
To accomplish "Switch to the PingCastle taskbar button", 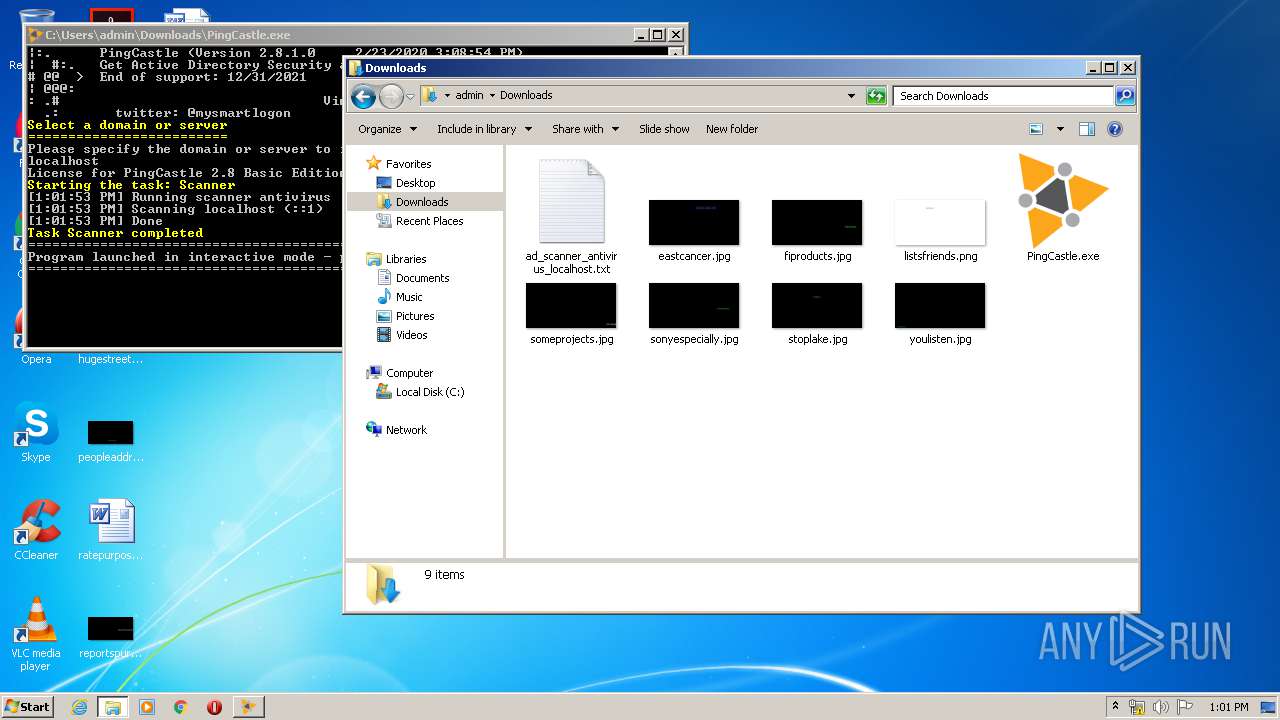I will click(248, 707).
